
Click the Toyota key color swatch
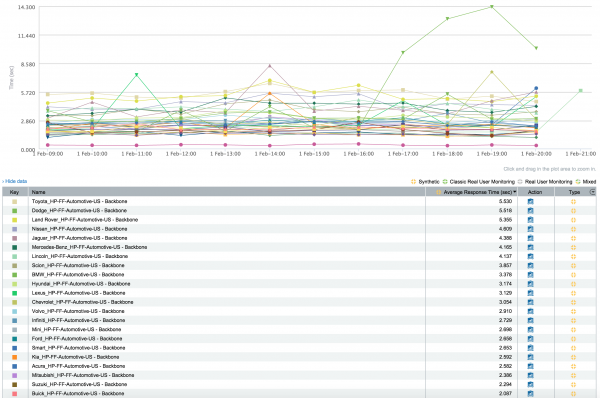(15, 202)
